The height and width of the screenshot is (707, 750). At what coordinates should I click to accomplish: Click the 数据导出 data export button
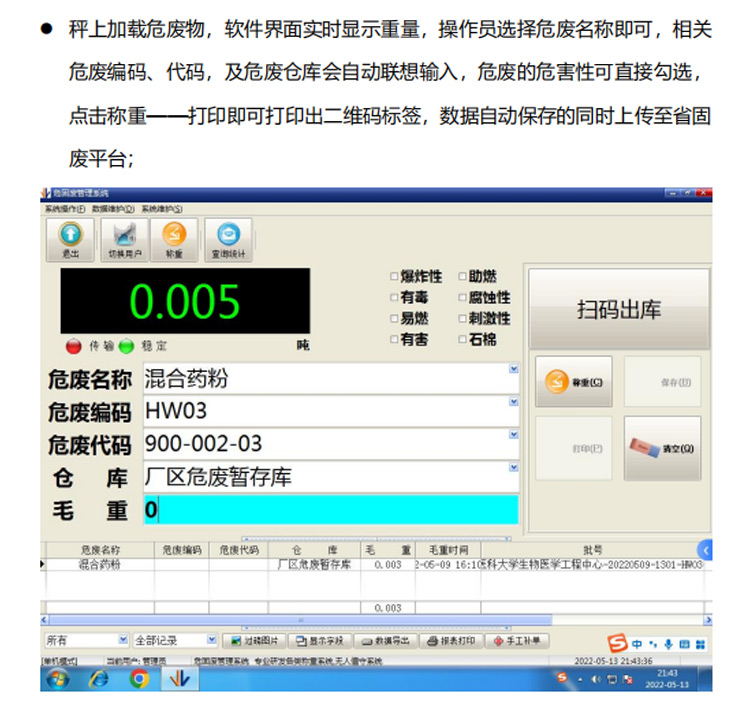click(x=386, y=641)
